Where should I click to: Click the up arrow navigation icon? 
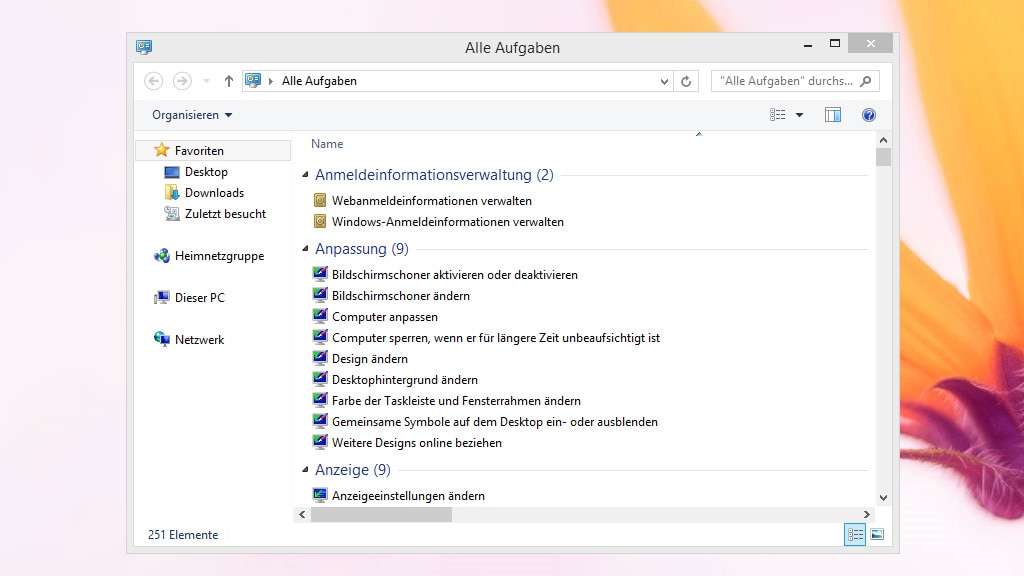228,81
